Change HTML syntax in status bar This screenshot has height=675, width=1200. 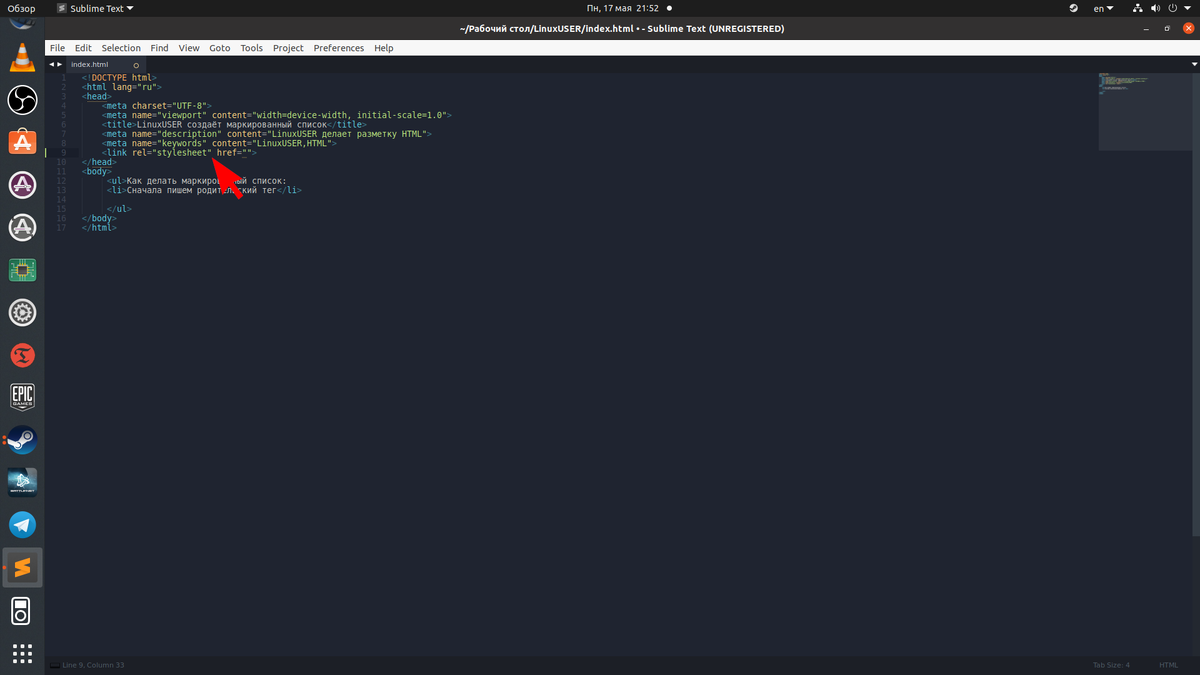pyautogui.click(x=1168, y=665)
